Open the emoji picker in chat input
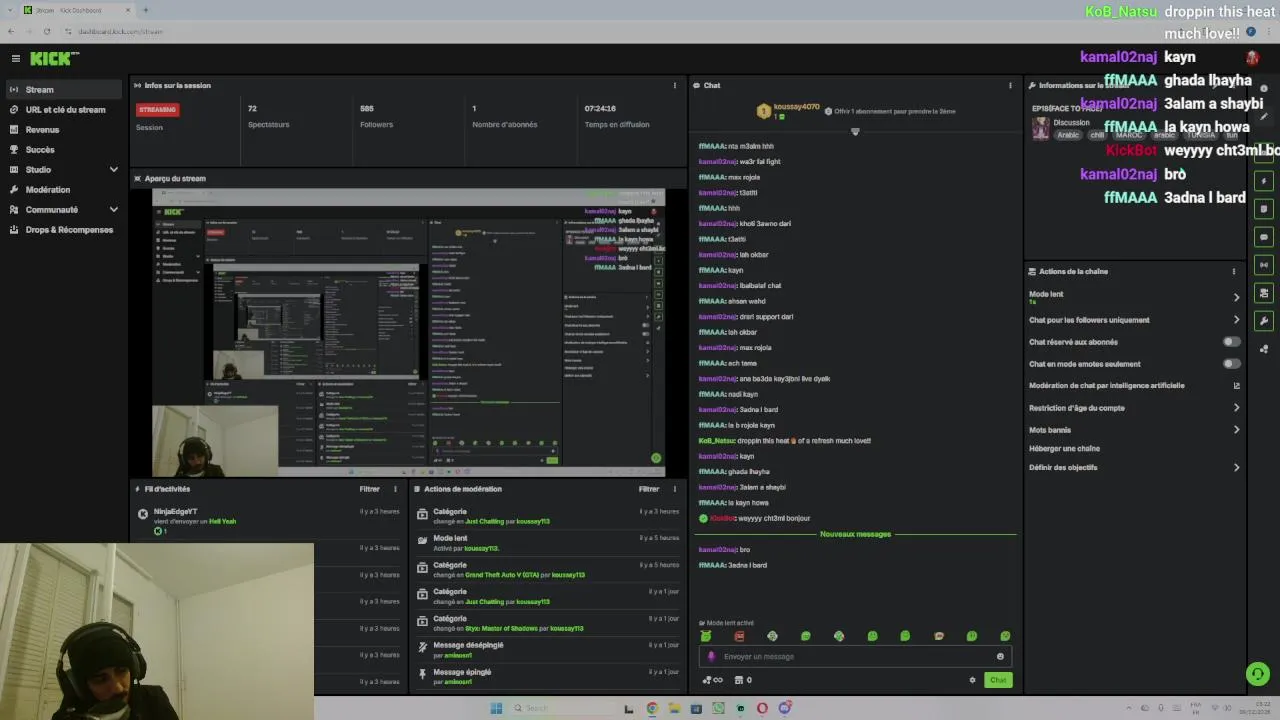Image resolution: width=1280 pixels, height=720 pixels. (x=1000, y=656)
